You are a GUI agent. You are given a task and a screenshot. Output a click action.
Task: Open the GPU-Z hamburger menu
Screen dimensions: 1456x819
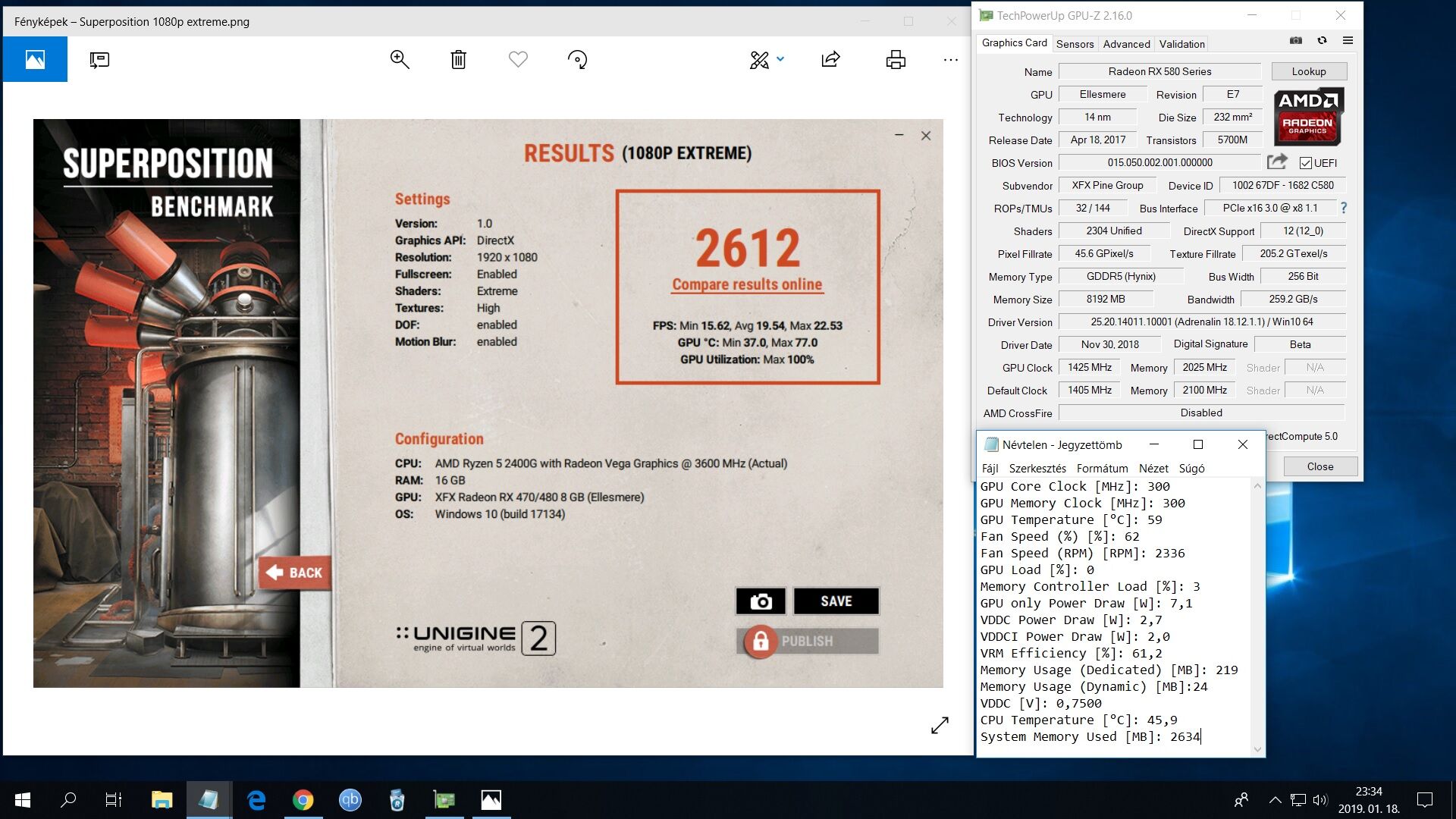pos(1348,40)
